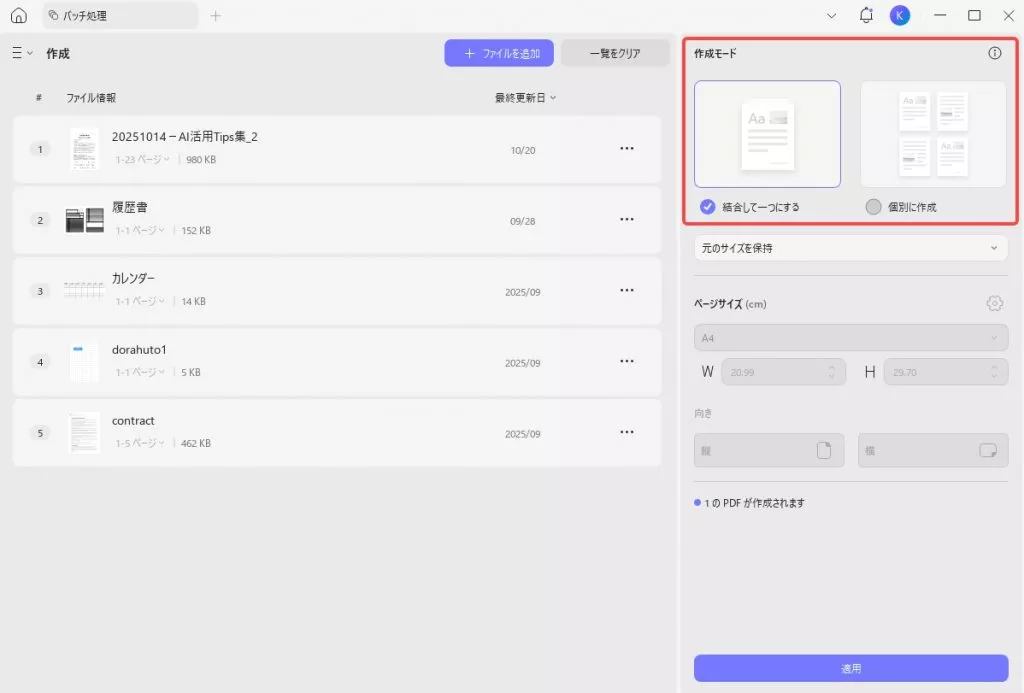Open the 元のサイズを保持 dropdown
This screenshot has width=1024, height=693.
click(x=850, y=247)
